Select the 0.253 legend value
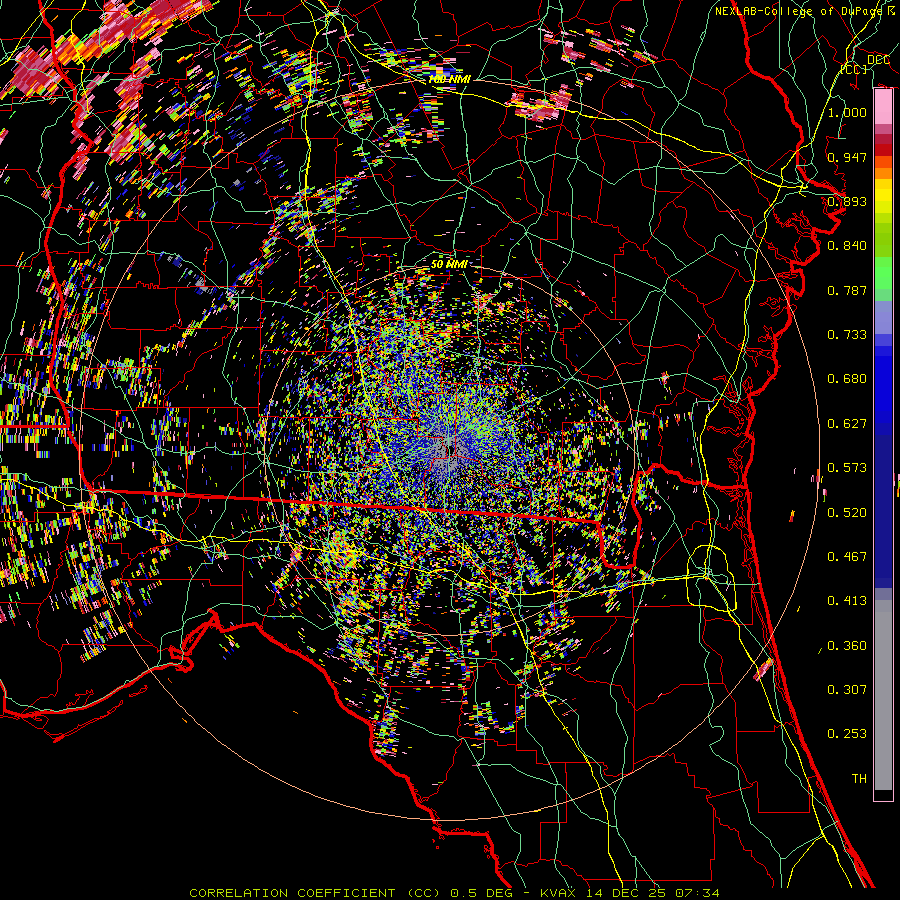Image resolution: width=900 pixels, height=900 pixels. (847, 734)
